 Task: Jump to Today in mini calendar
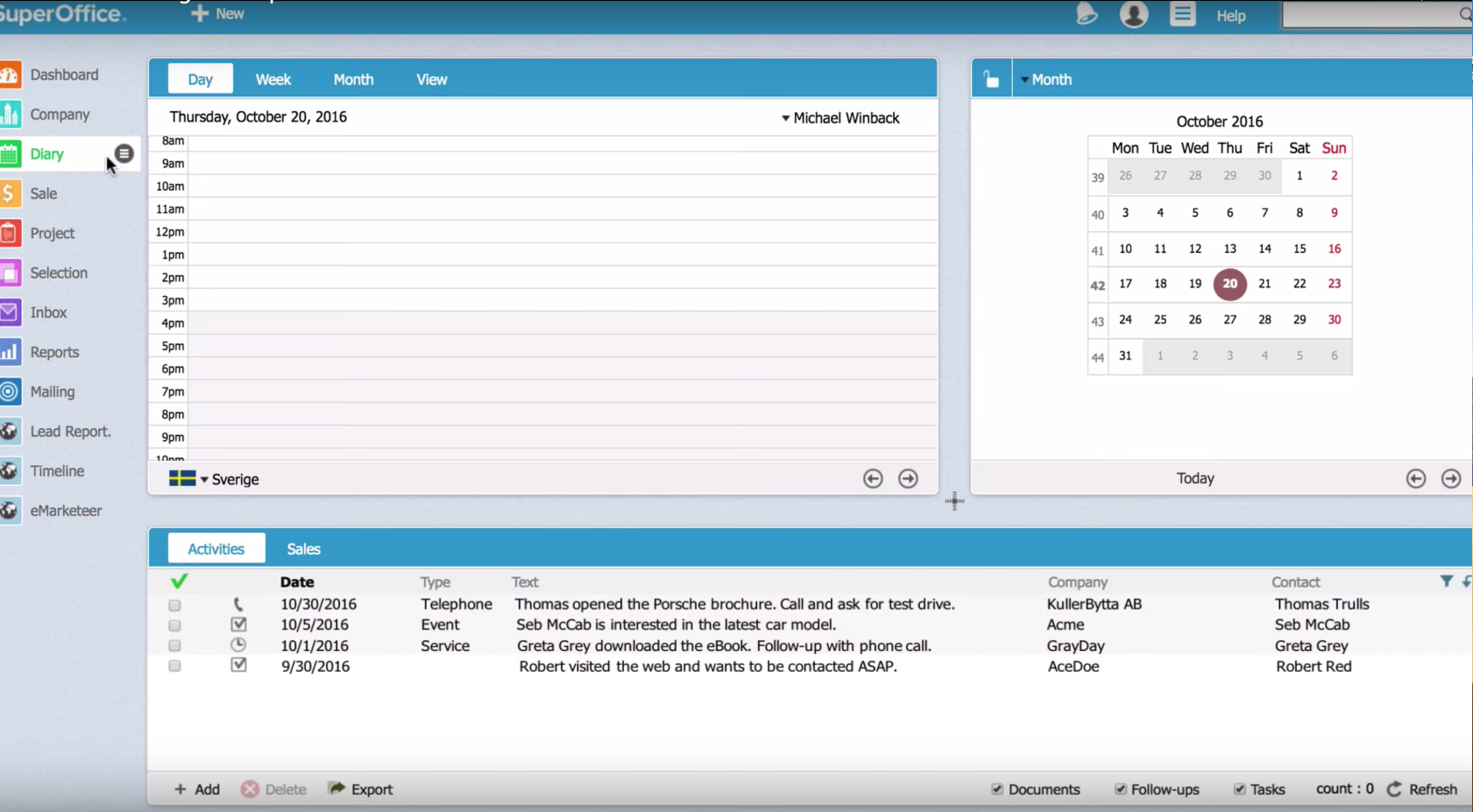(x=1195, y=478)
